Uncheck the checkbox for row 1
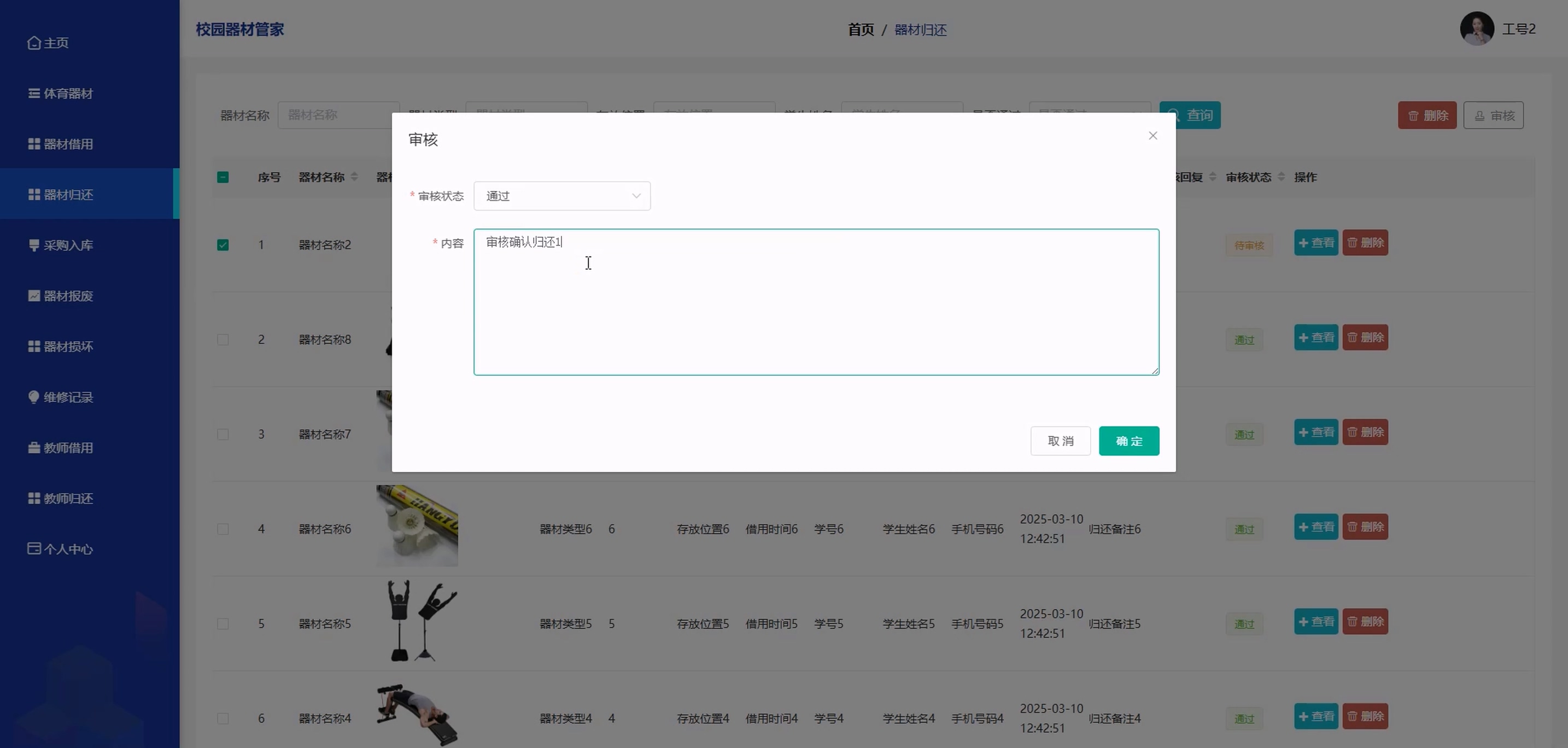 click(x=223, y=246)
